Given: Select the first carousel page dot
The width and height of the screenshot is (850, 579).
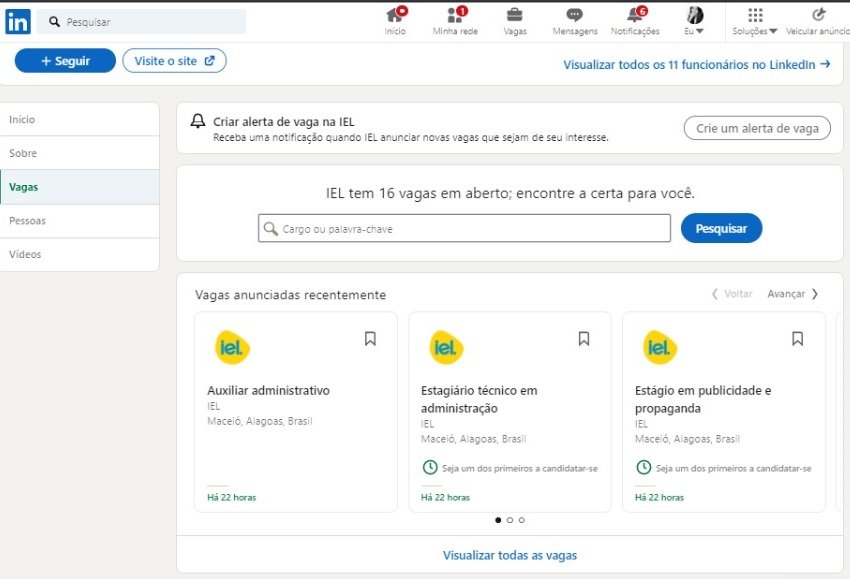Looking at the screenshot, I should coord(498,520).
